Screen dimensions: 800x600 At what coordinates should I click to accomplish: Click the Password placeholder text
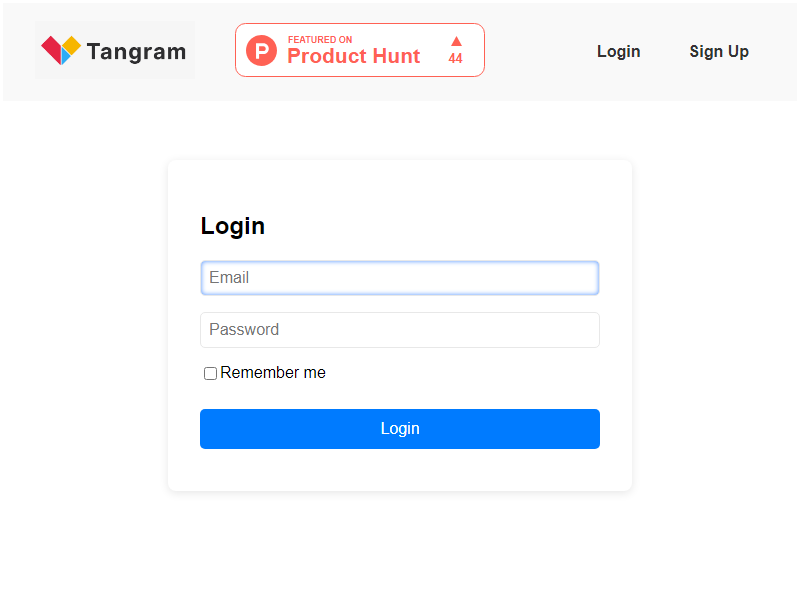[244, 330]
